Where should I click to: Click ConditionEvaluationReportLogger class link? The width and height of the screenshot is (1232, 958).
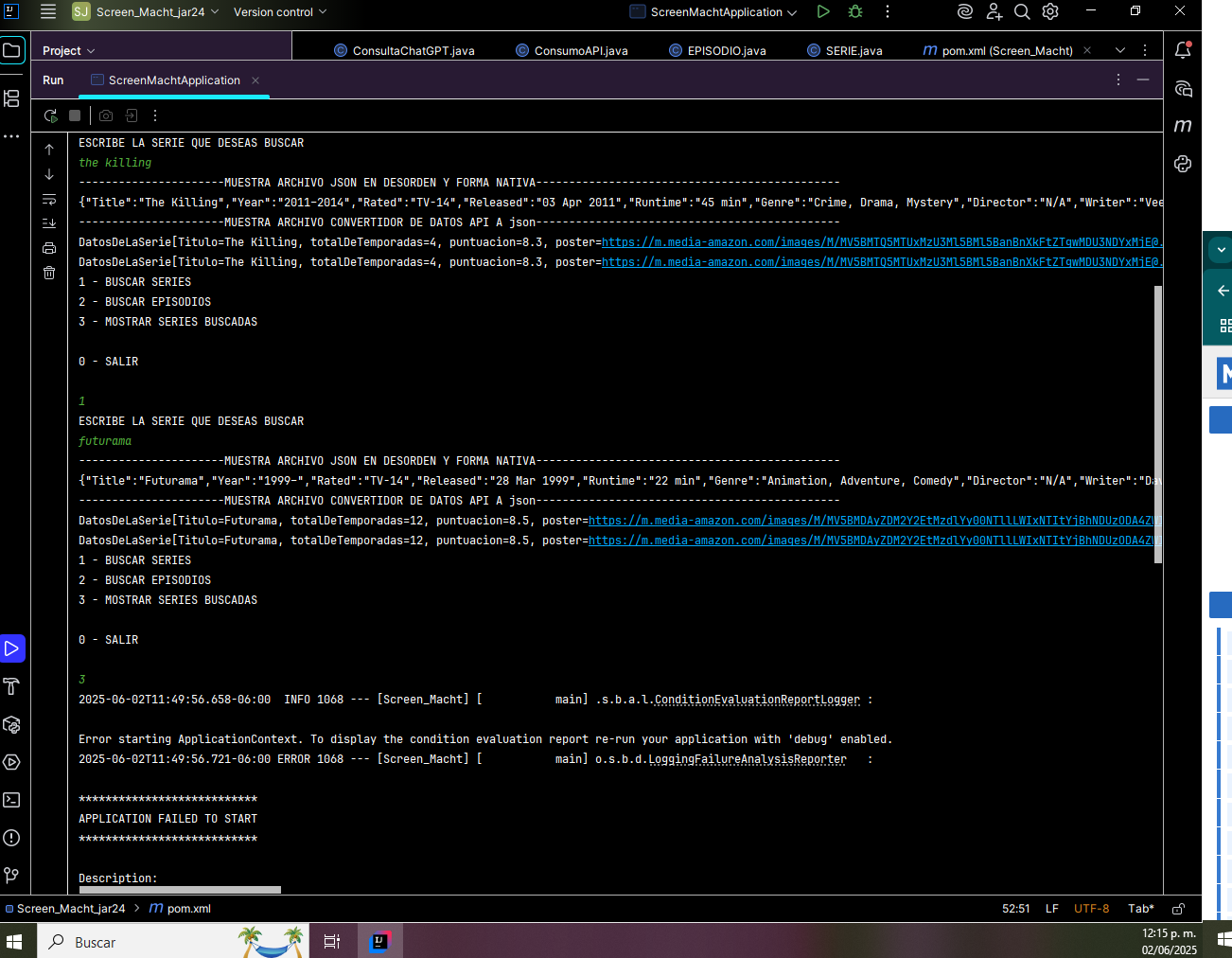[x=757, y=700]
